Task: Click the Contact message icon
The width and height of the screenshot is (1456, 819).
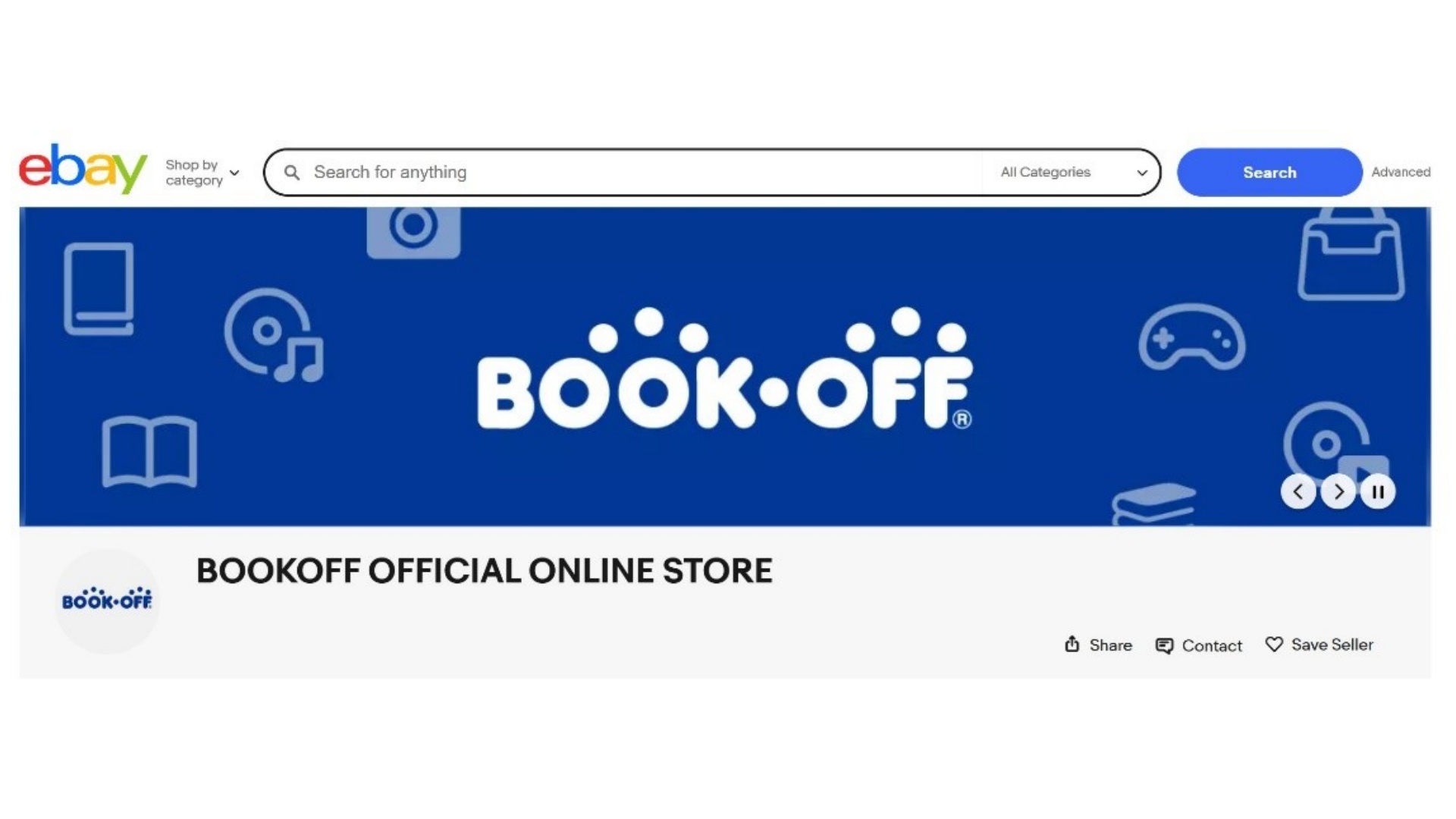Action: (x=1164, y=646)
